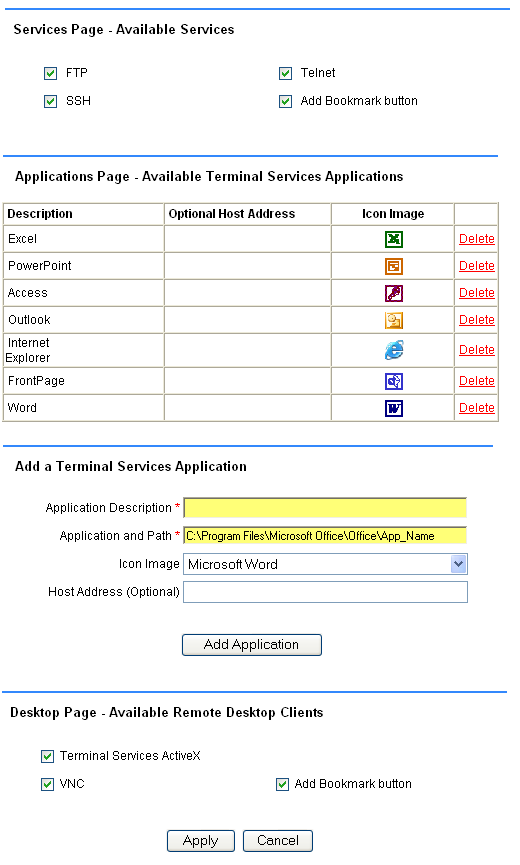The image size is (520, 865).
Task: Click the Application and Path field
Action: (325, 536)
